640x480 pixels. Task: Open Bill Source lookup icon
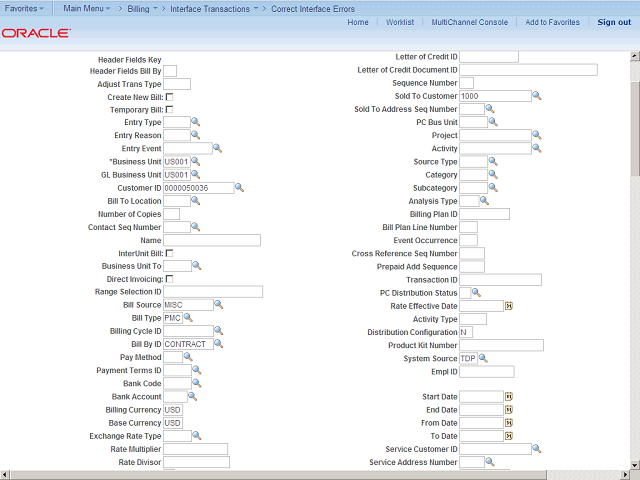[218, 304]
